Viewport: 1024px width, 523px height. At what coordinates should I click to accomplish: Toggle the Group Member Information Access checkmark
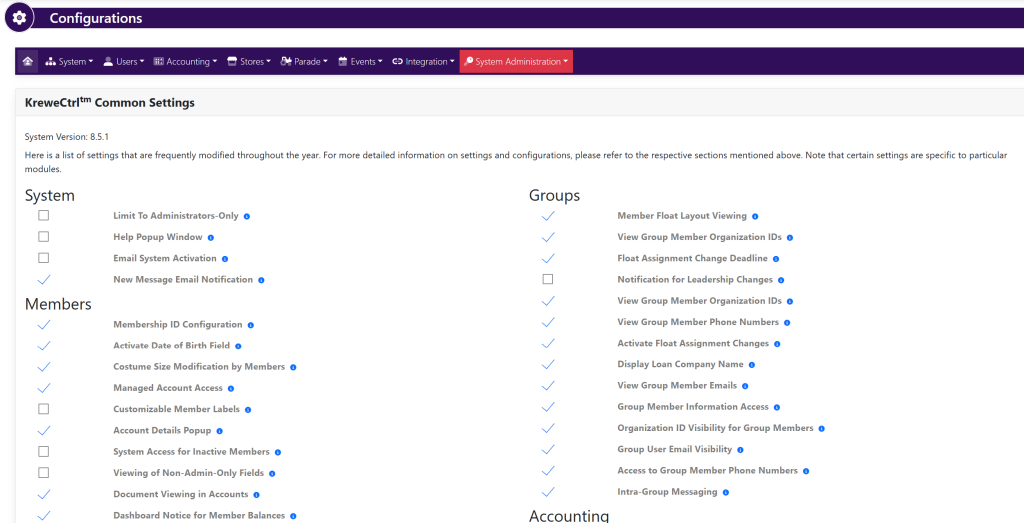pyautogui.click(x=548, y=408)
